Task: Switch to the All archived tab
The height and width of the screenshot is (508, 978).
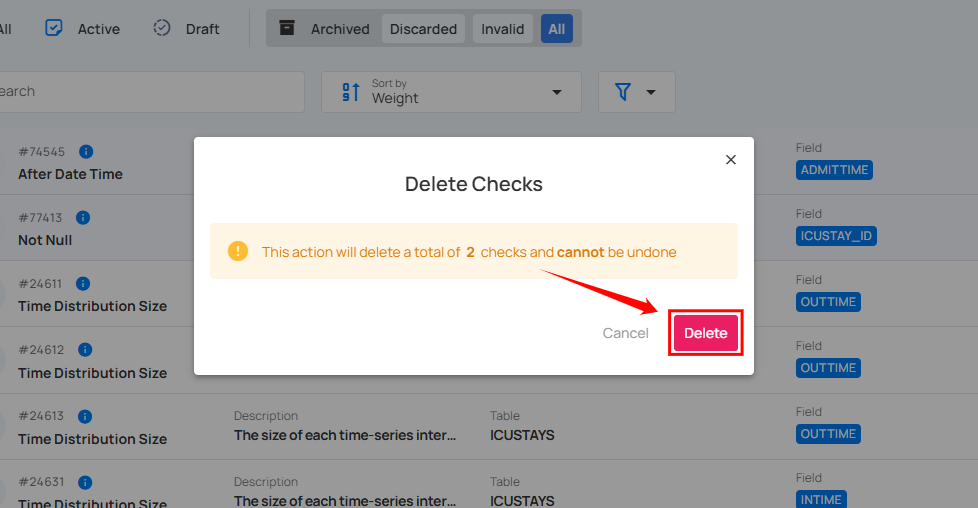Action: [x=557, y=29]
